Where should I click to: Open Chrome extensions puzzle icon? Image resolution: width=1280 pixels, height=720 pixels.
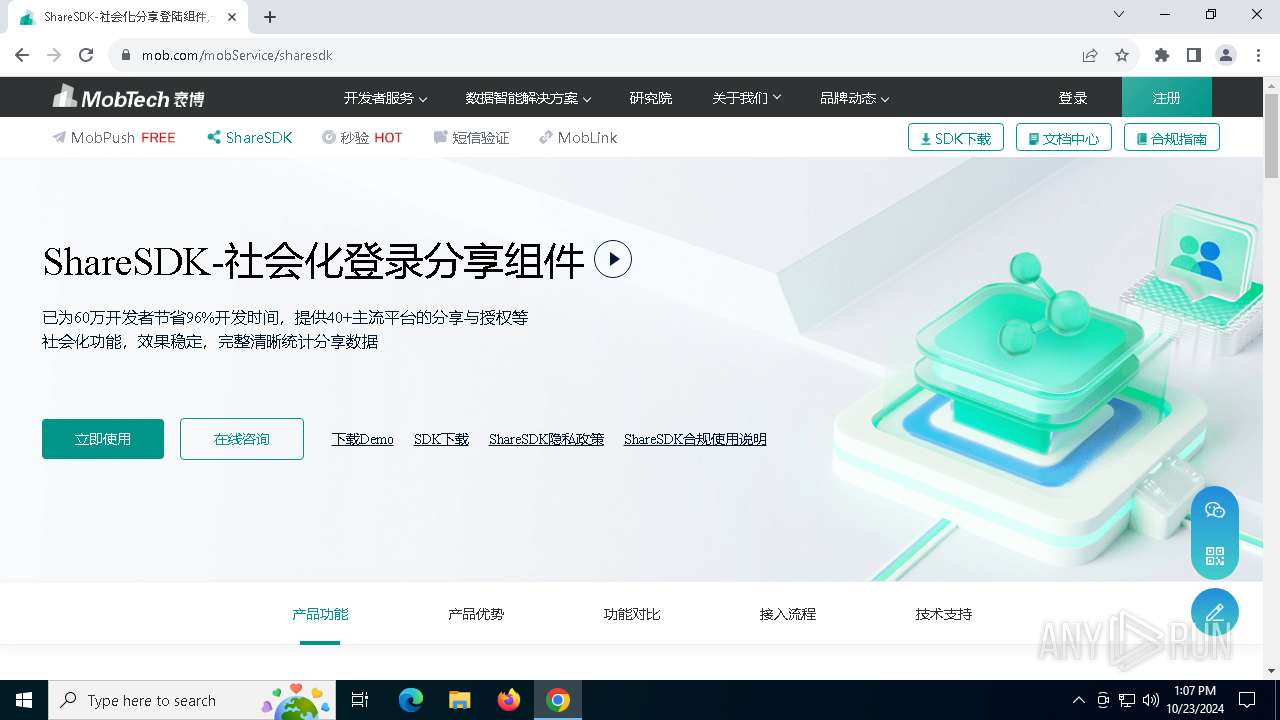pos(1162,55)
